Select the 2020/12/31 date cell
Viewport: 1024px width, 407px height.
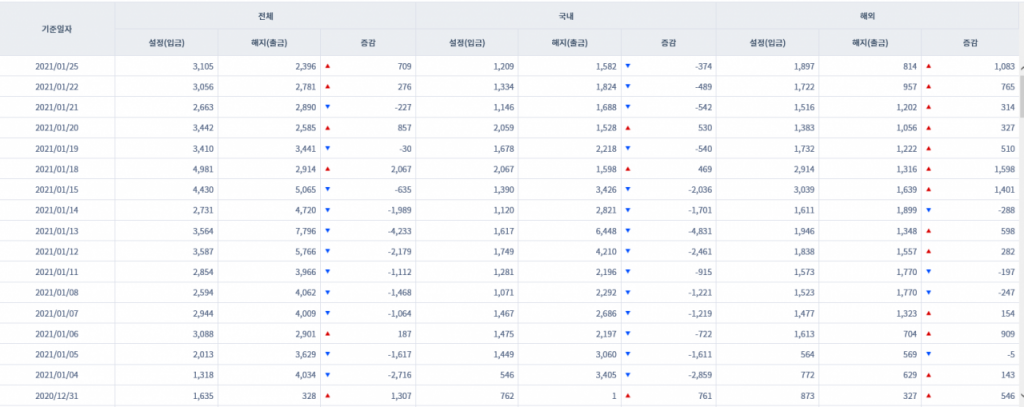pos(56,398)
